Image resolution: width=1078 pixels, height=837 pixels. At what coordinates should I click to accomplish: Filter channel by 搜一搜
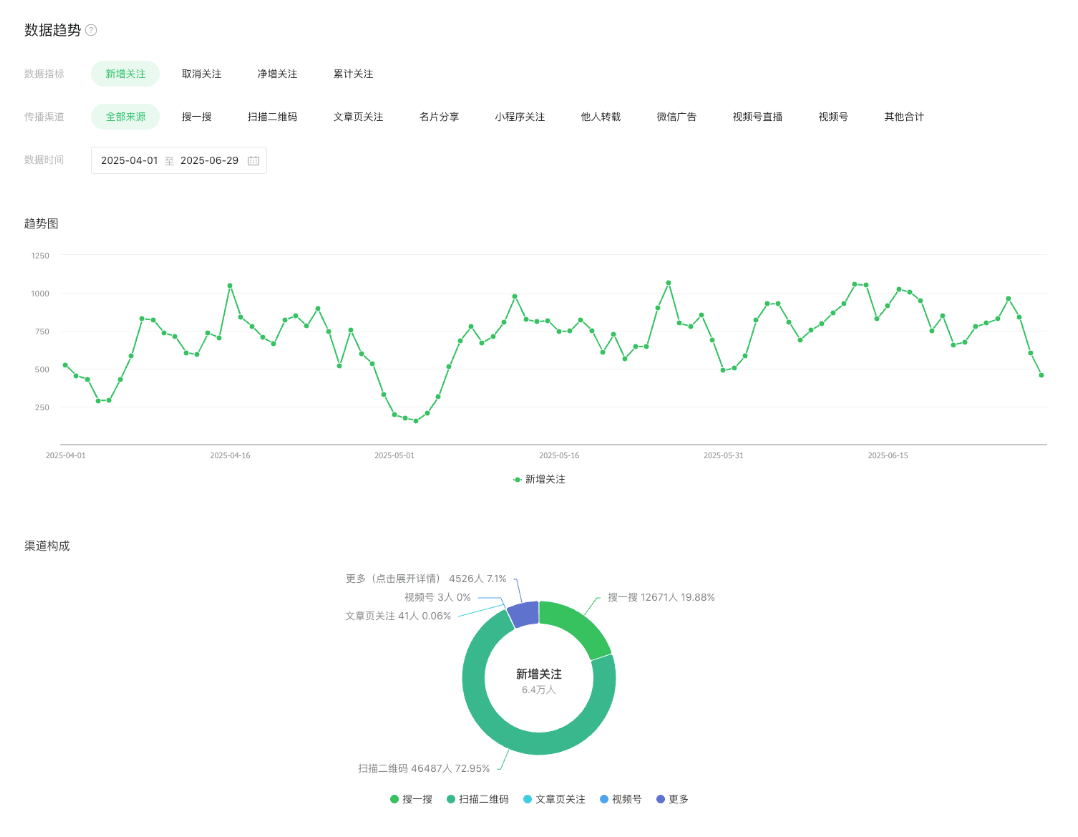click(196, 117)
